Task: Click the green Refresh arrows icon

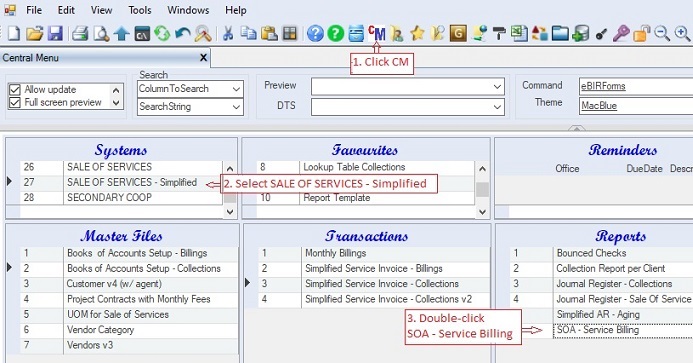Action: (x=162, y=34)
